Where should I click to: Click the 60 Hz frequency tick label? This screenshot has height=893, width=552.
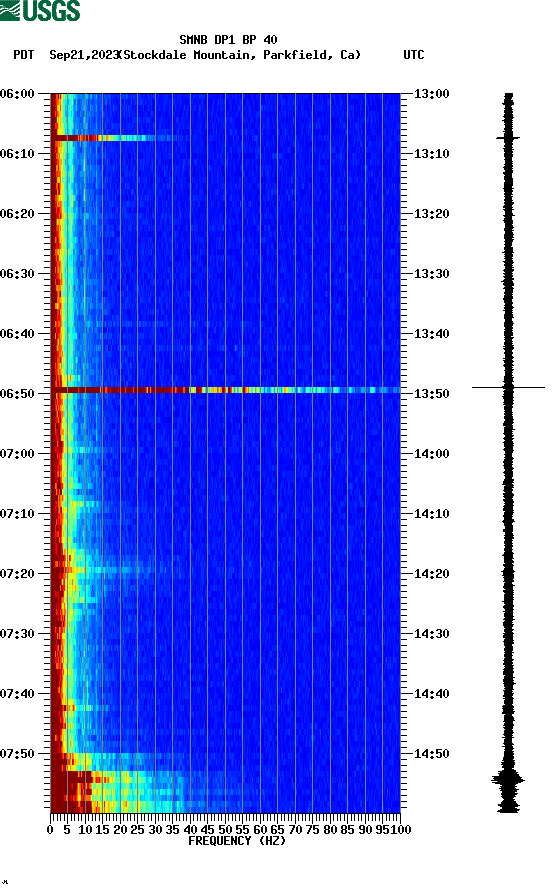pyautogui.click(x=260, y=830)
